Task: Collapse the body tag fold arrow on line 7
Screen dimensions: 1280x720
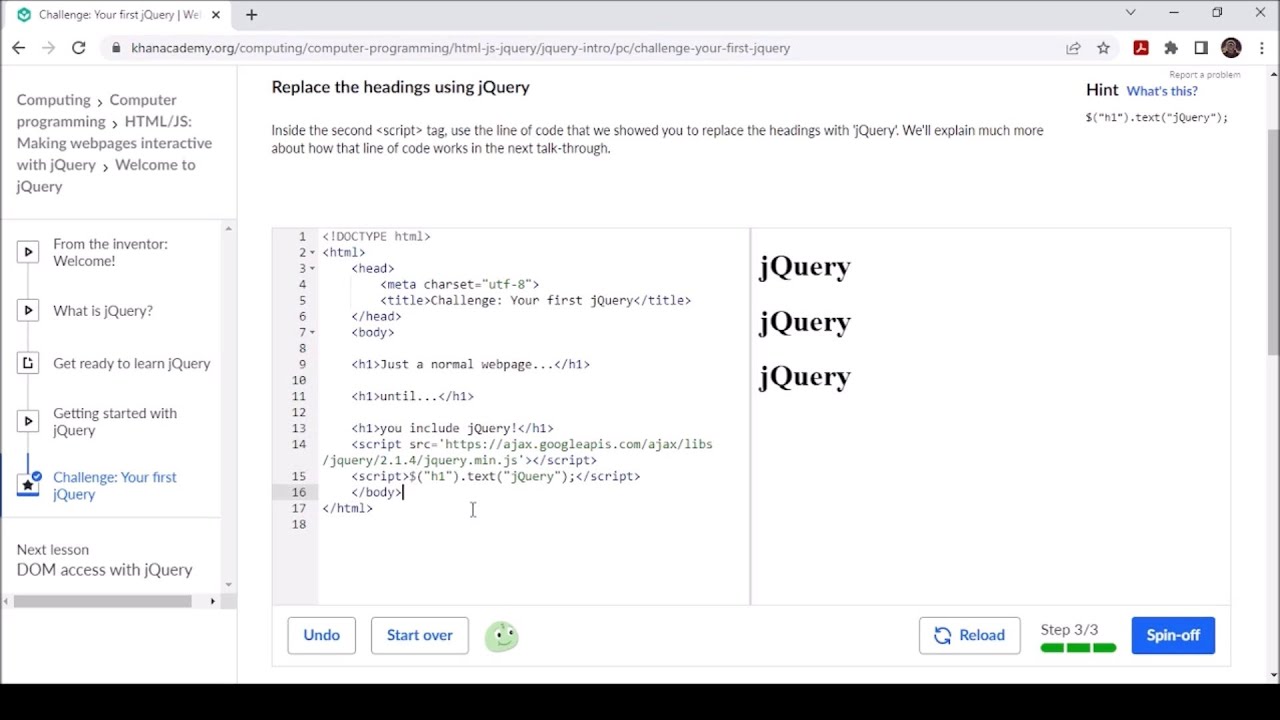Action: tap(312, 332)
